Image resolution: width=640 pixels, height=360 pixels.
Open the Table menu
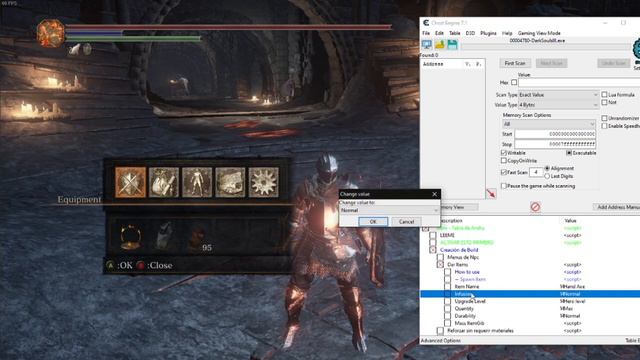pyautogui.click(x=455, y=33)
